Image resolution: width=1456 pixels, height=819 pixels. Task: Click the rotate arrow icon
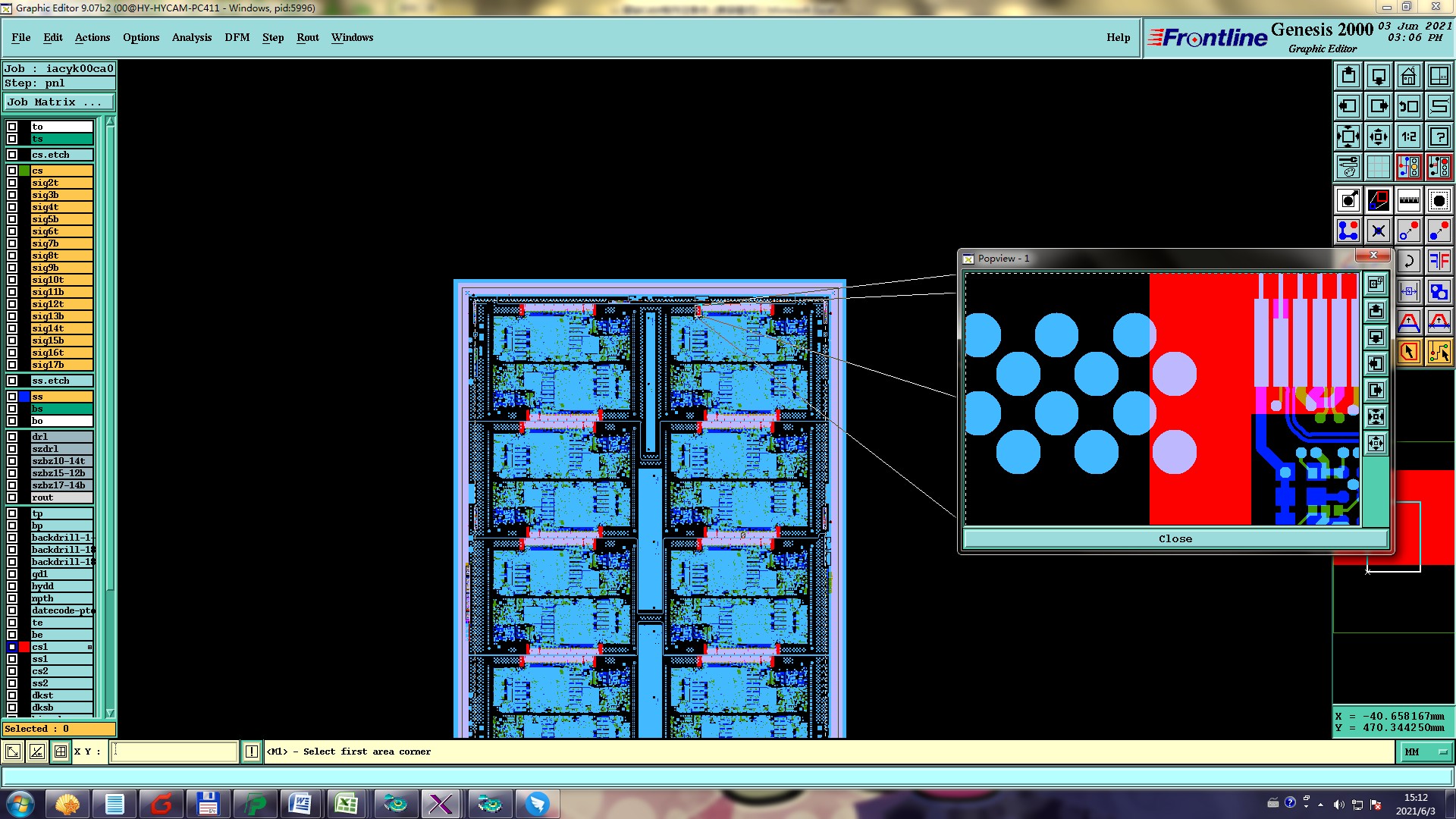[x=1408, y=262]
